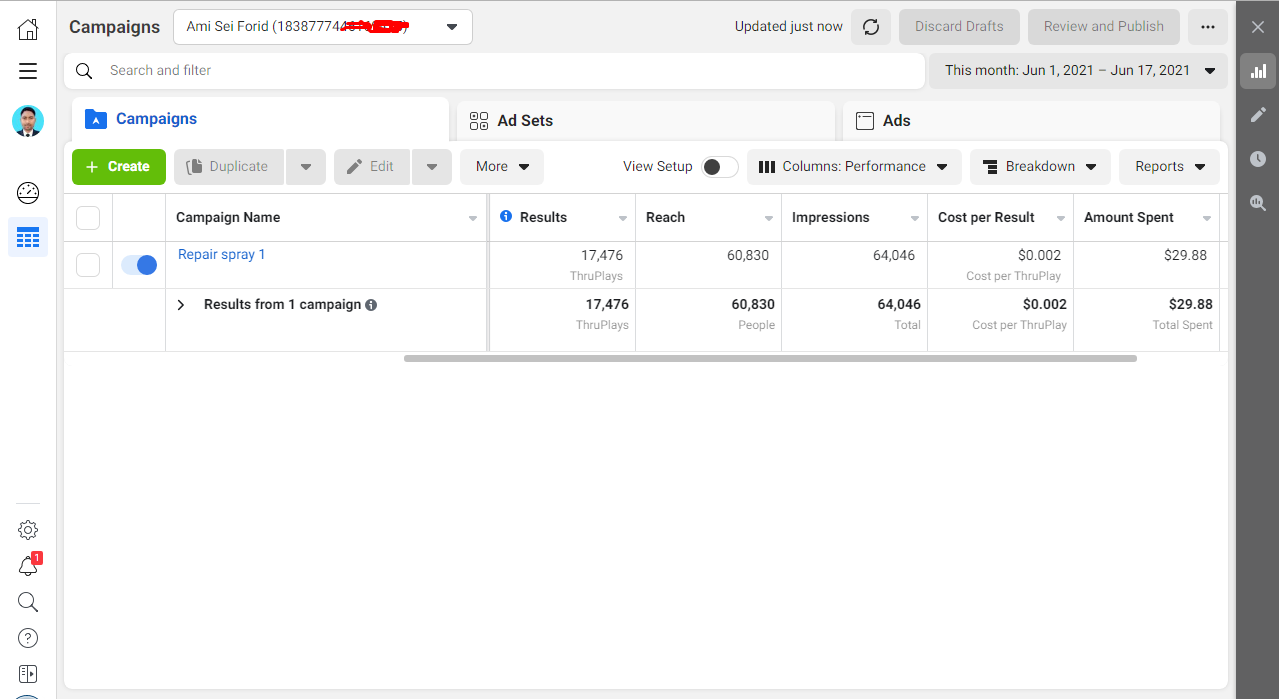
Task: Open Account Overview gauge icon in left sidebar
Action: click(x=27, y=193)
